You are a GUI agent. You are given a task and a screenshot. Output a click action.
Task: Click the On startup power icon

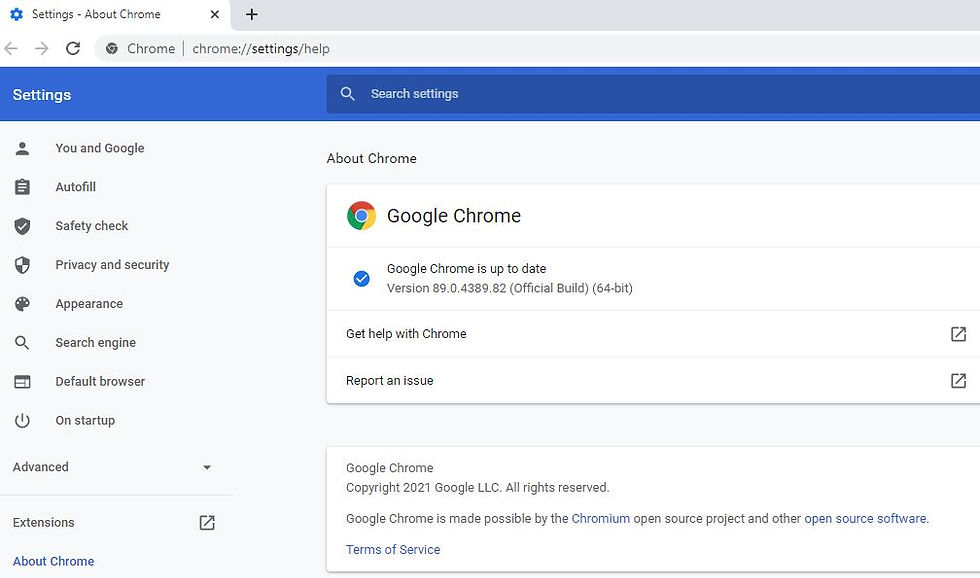(22, 421)
